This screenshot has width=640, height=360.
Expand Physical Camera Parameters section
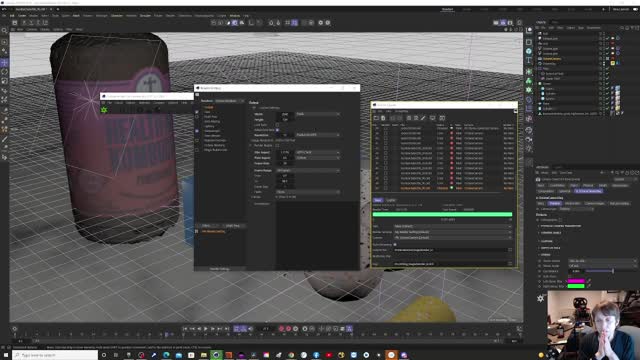pos(560,226)
